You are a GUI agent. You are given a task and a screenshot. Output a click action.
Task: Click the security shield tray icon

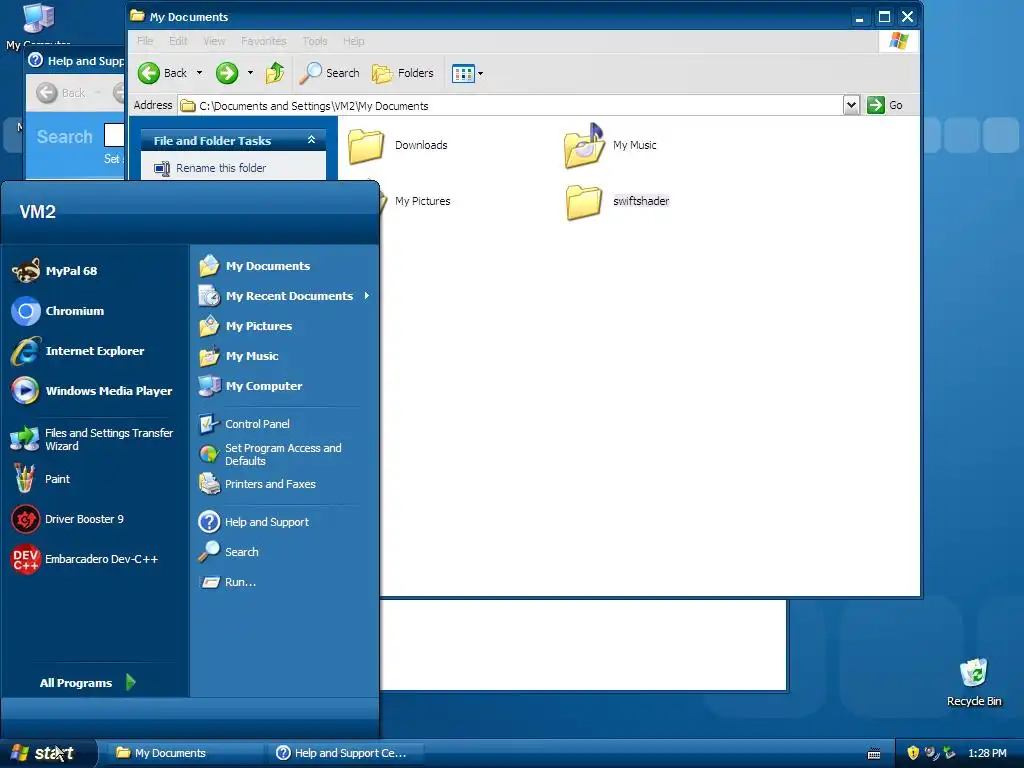click(x=913, y=753)
